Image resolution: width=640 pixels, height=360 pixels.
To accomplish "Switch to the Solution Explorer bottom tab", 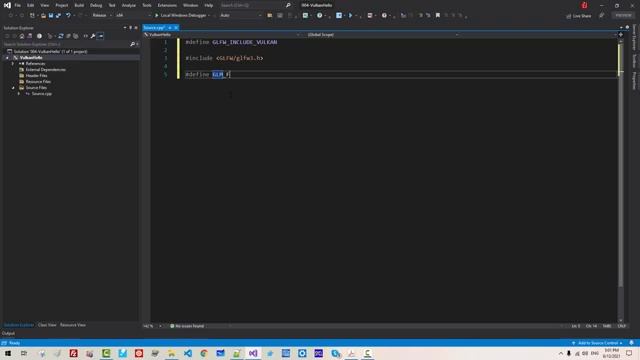I will 19,325.
